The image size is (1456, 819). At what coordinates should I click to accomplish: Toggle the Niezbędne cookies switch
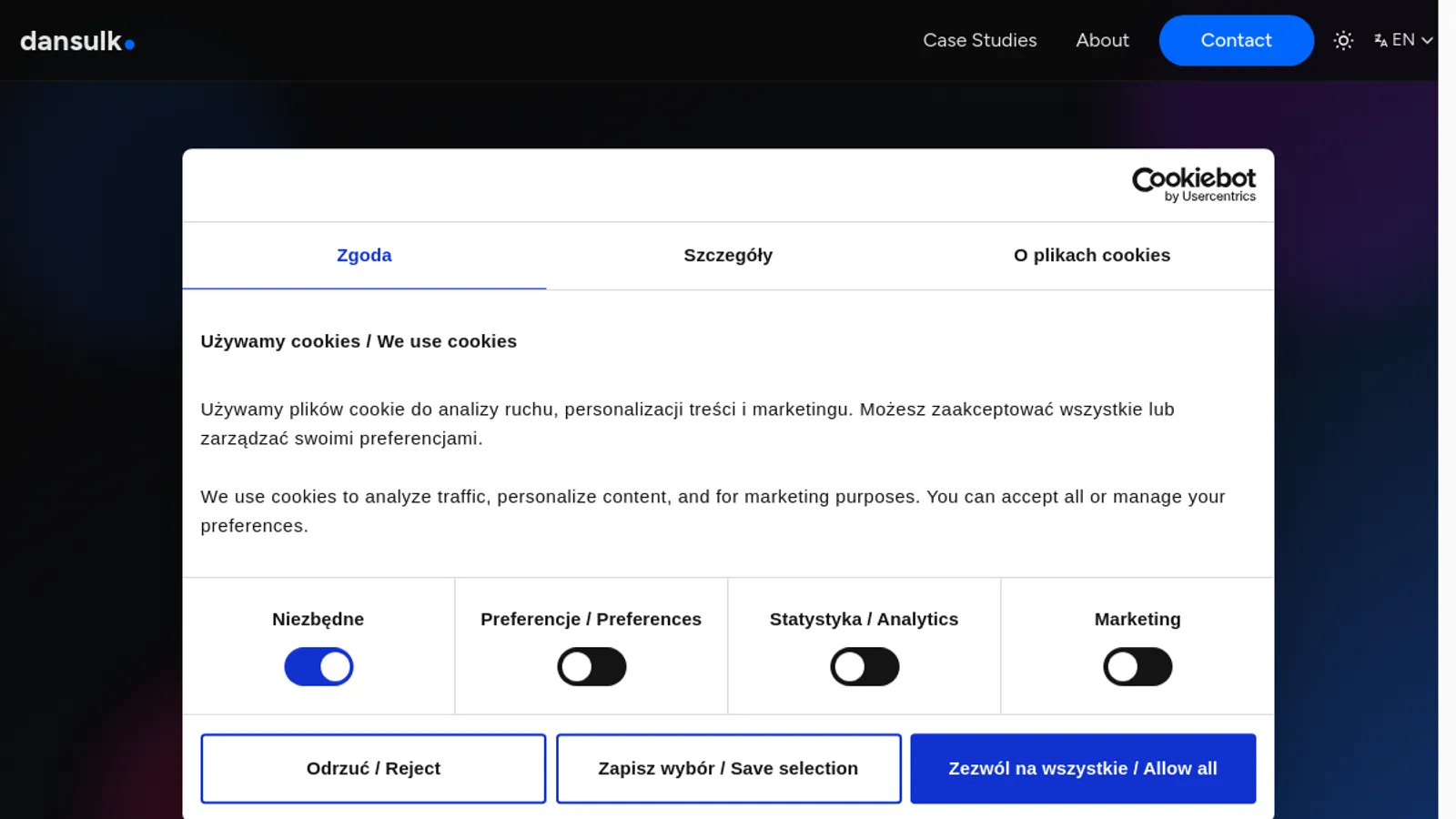[x=318, y=667]
